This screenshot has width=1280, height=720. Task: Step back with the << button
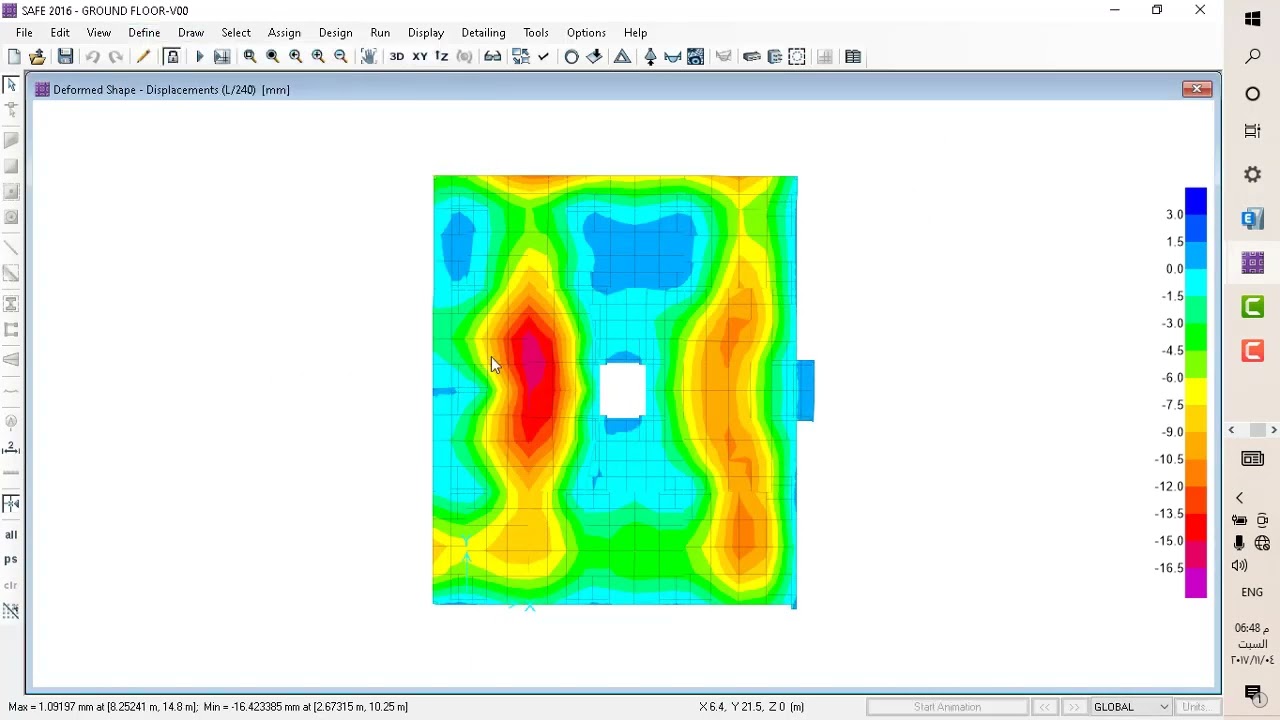pyautogui.click(x=1044, y=707)
